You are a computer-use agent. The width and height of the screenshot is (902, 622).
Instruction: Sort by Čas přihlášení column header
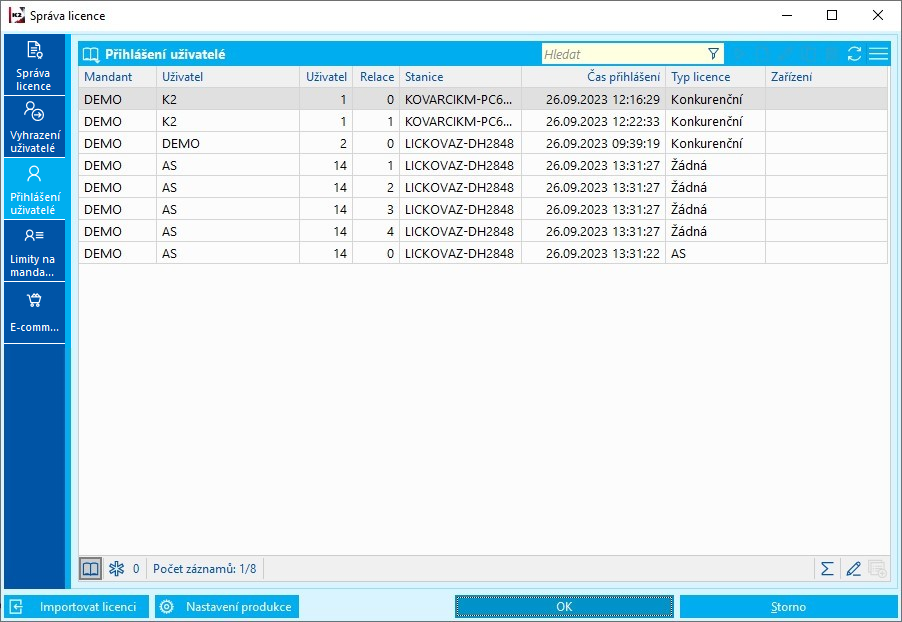click(594, 77)
